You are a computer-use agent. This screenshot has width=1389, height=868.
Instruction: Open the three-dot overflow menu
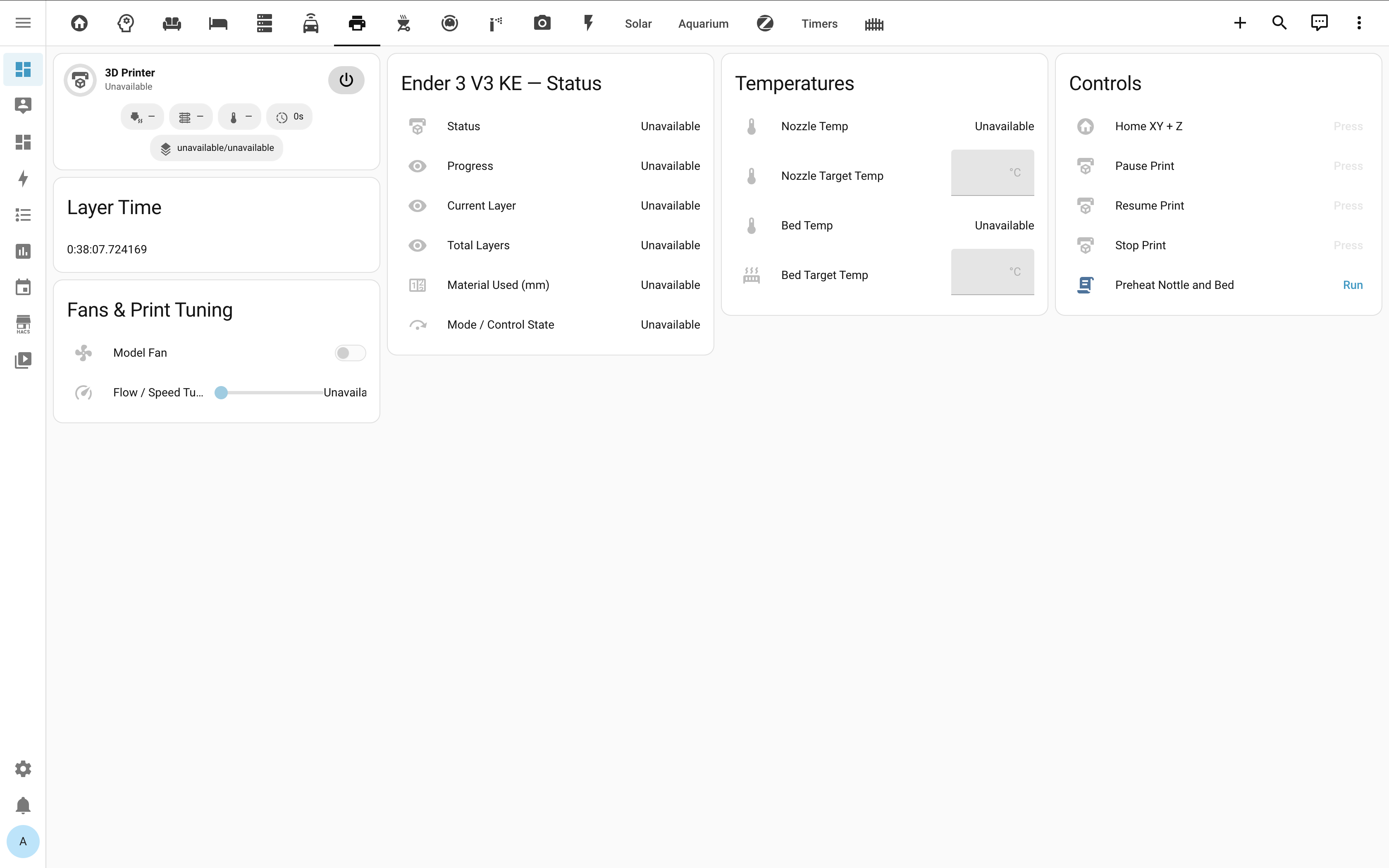1358,23
